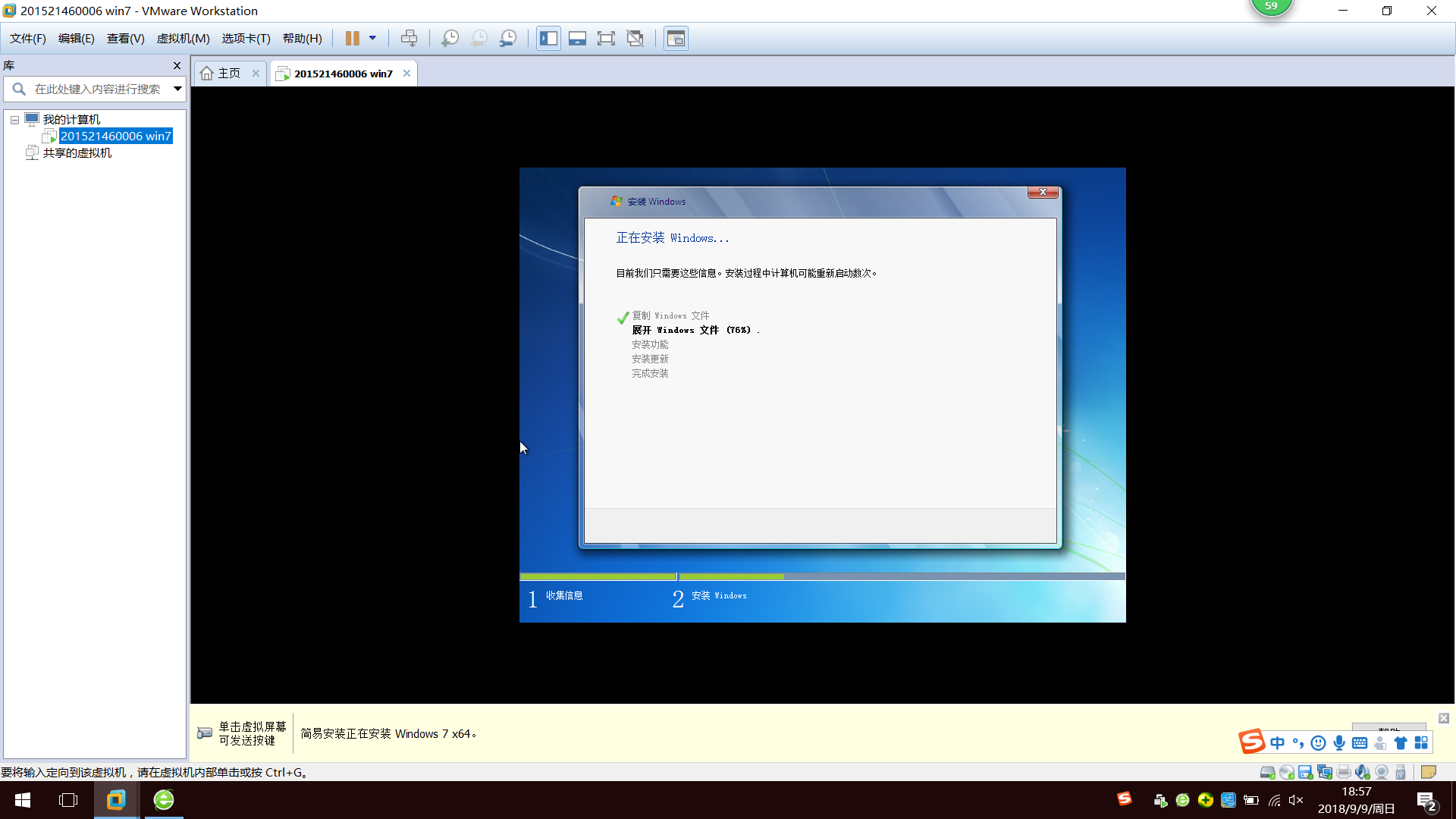The image size is (1456, 819).
Task: Click the Windows install progress bar
Action: 822,576
